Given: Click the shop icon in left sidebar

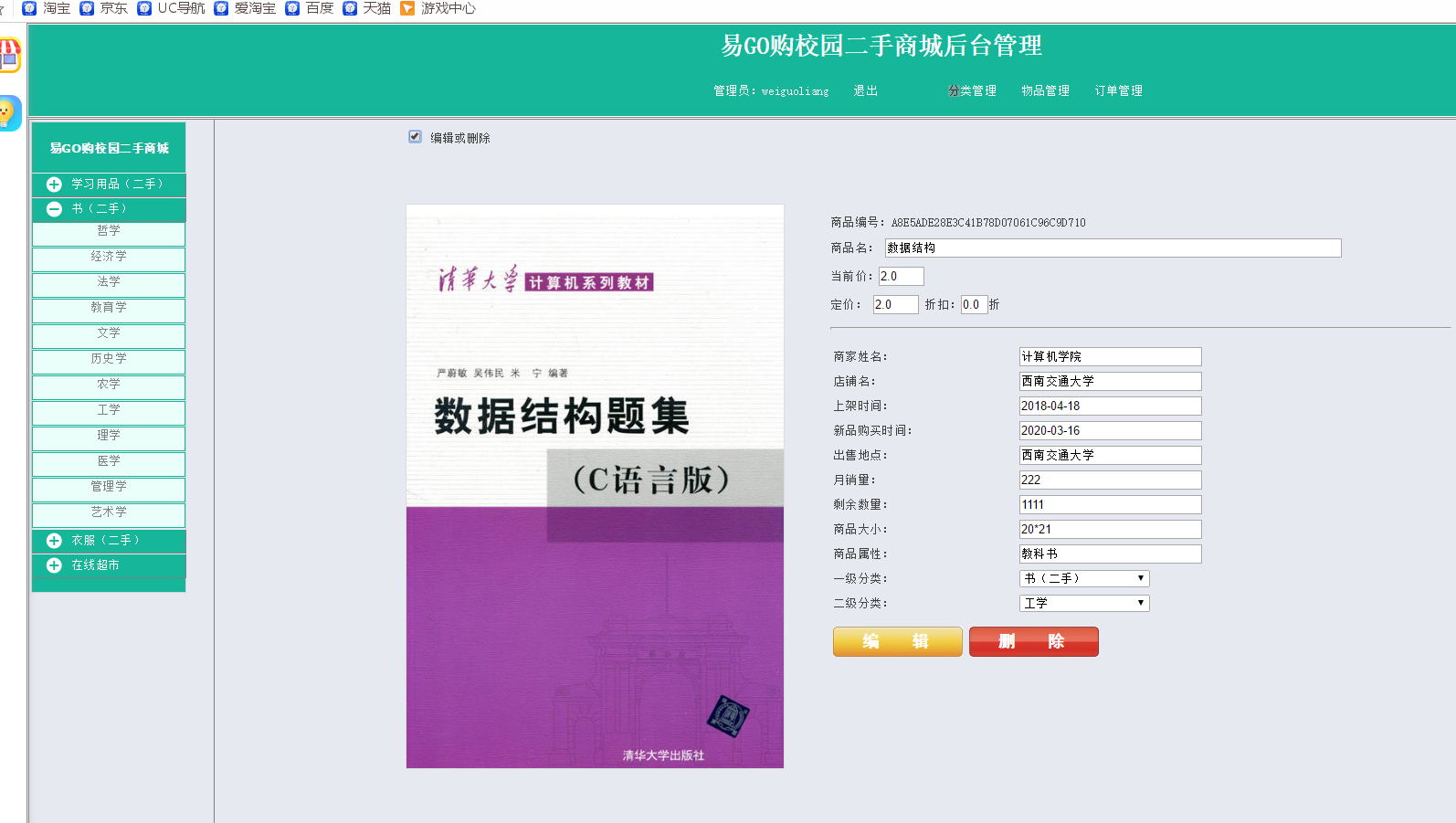Looking at the screenshot, I should click(9, 55).
